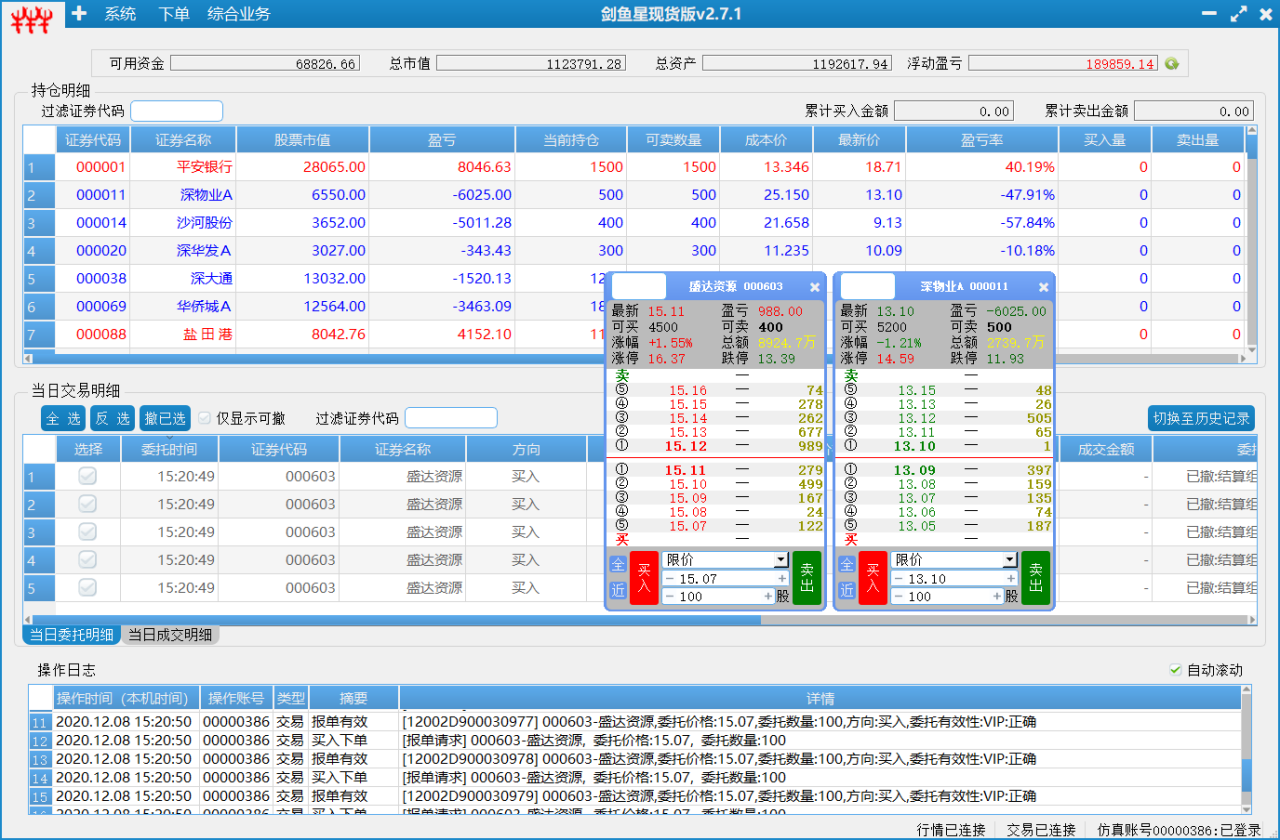Viewport: 1280px width, 840px height.
Task: Click the 撤已选 button
Action: point(164,418)
